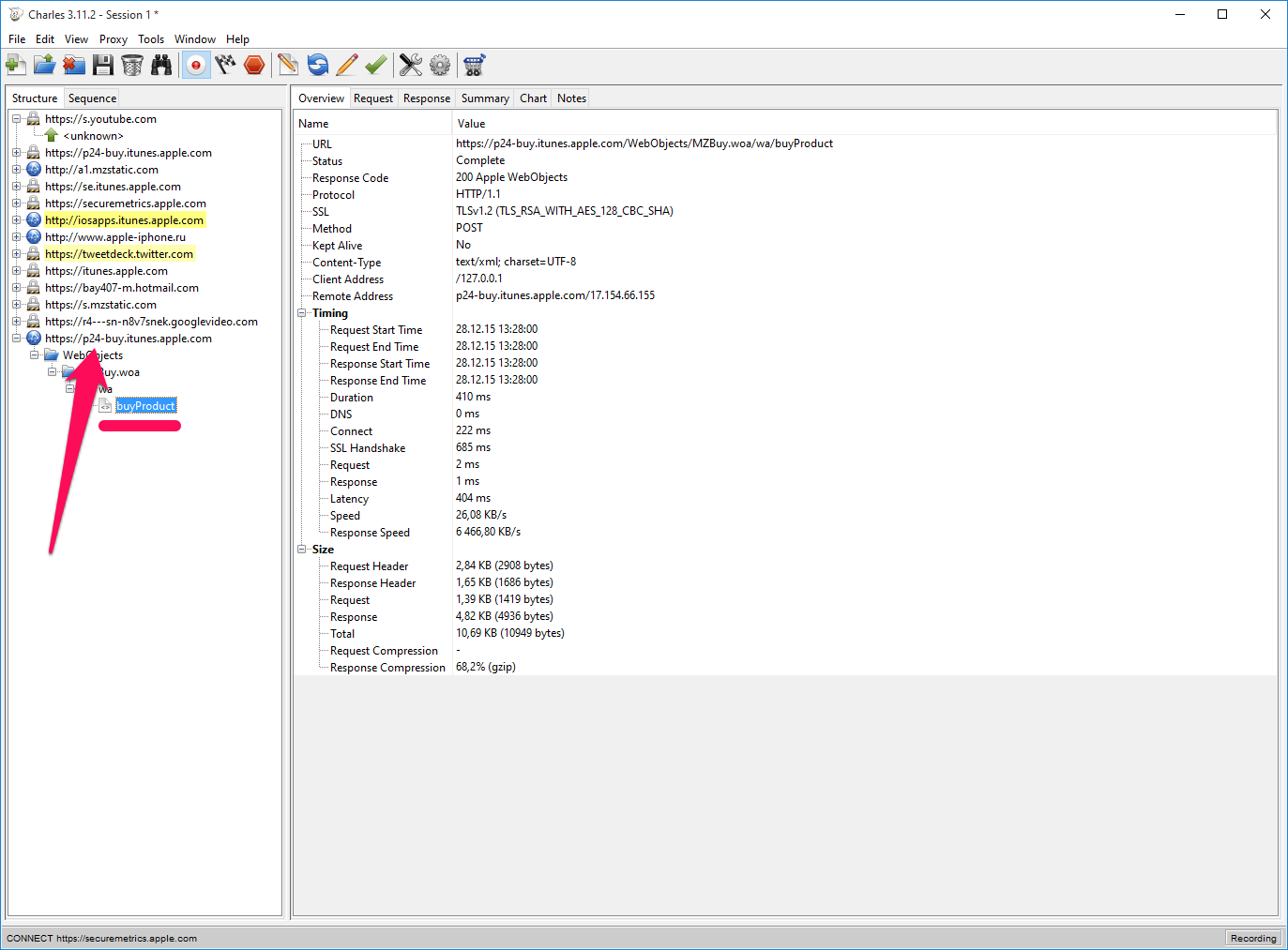Viewport: 1288px width, 950px height.
Task: Collapse the Timing section in Overview
Action: click(302, 313)
